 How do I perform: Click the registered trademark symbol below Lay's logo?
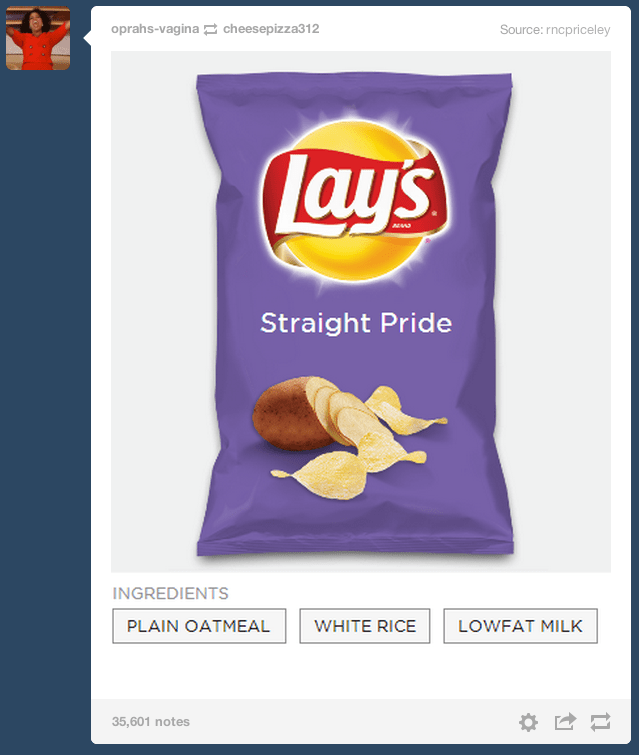[x=428, y=239]
